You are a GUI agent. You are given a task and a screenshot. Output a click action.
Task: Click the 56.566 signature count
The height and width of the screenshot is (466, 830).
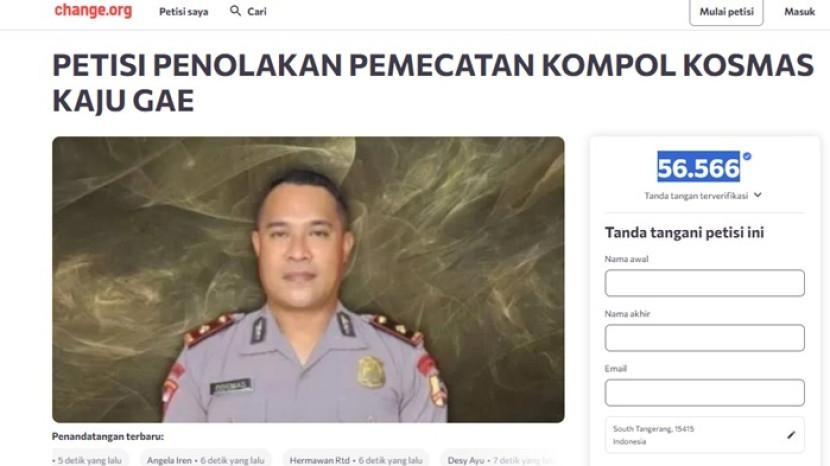(x=698, y=167)
